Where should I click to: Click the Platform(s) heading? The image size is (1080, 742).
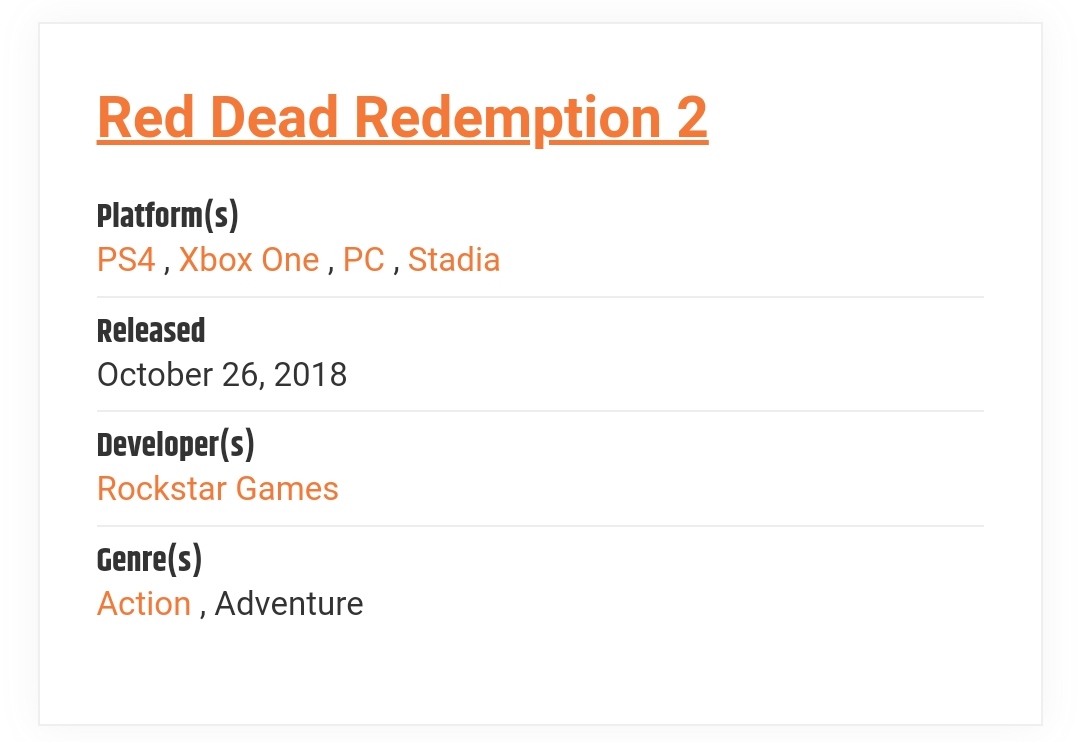click(x=168, y=215)
